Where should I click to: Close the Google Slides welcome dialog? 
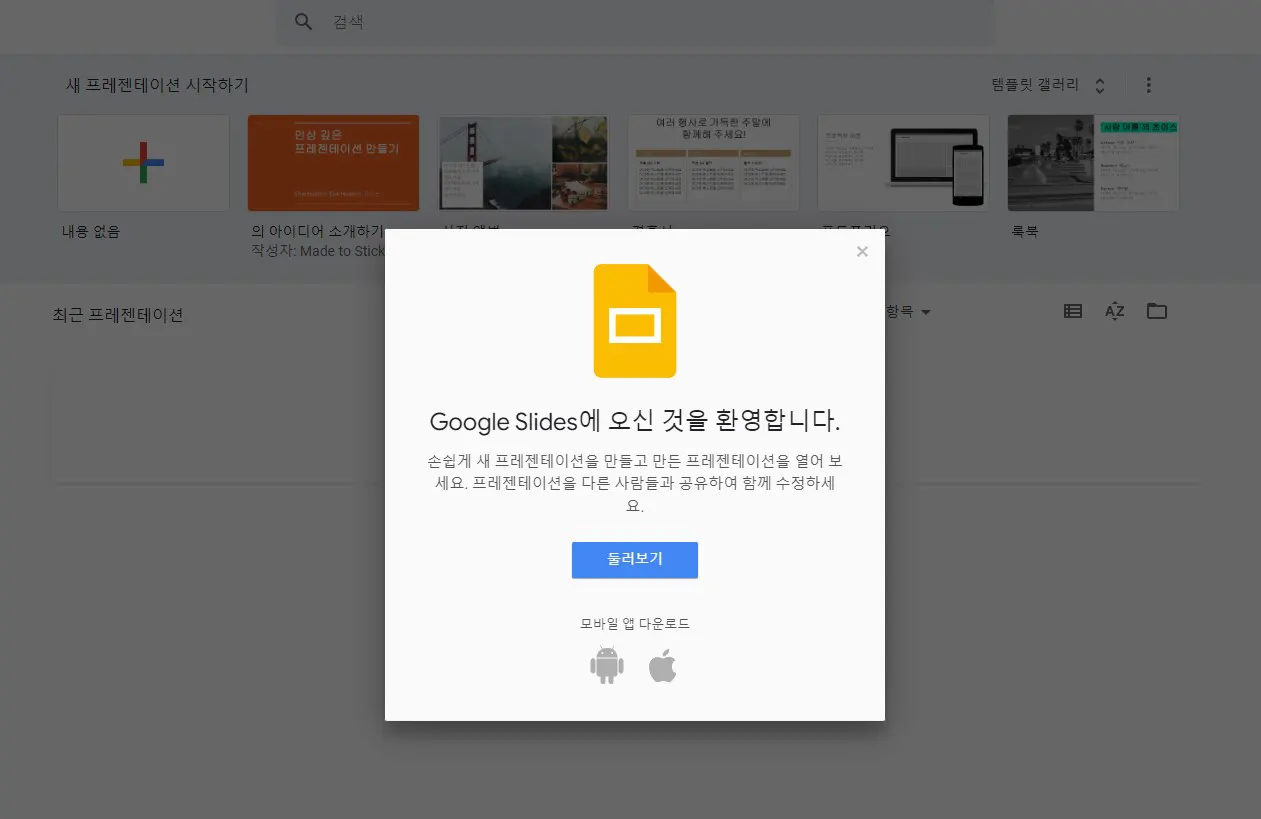[862, 252]
